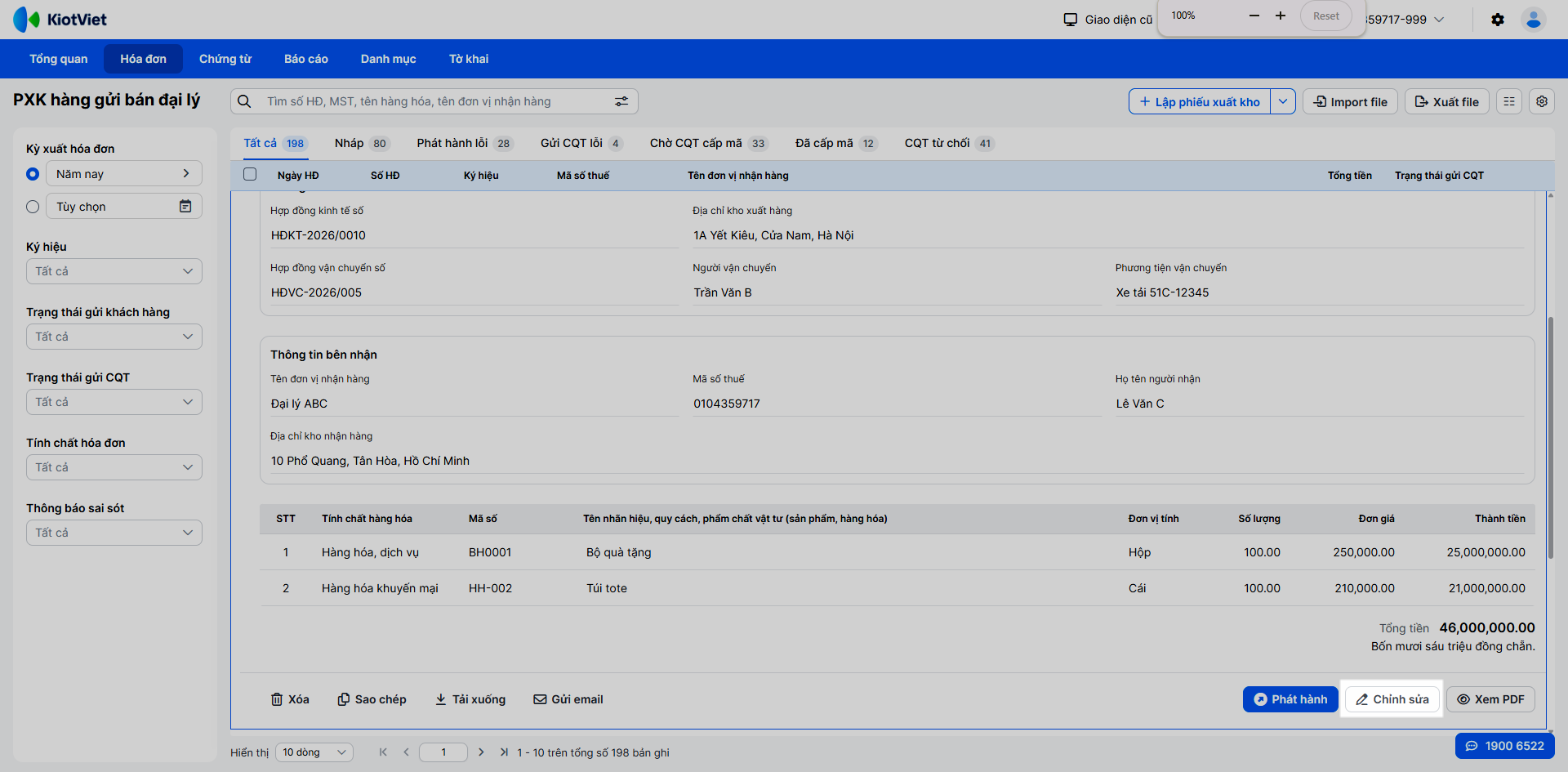
Task: Open the Tờ khai menu
Action: pos(469,59)
